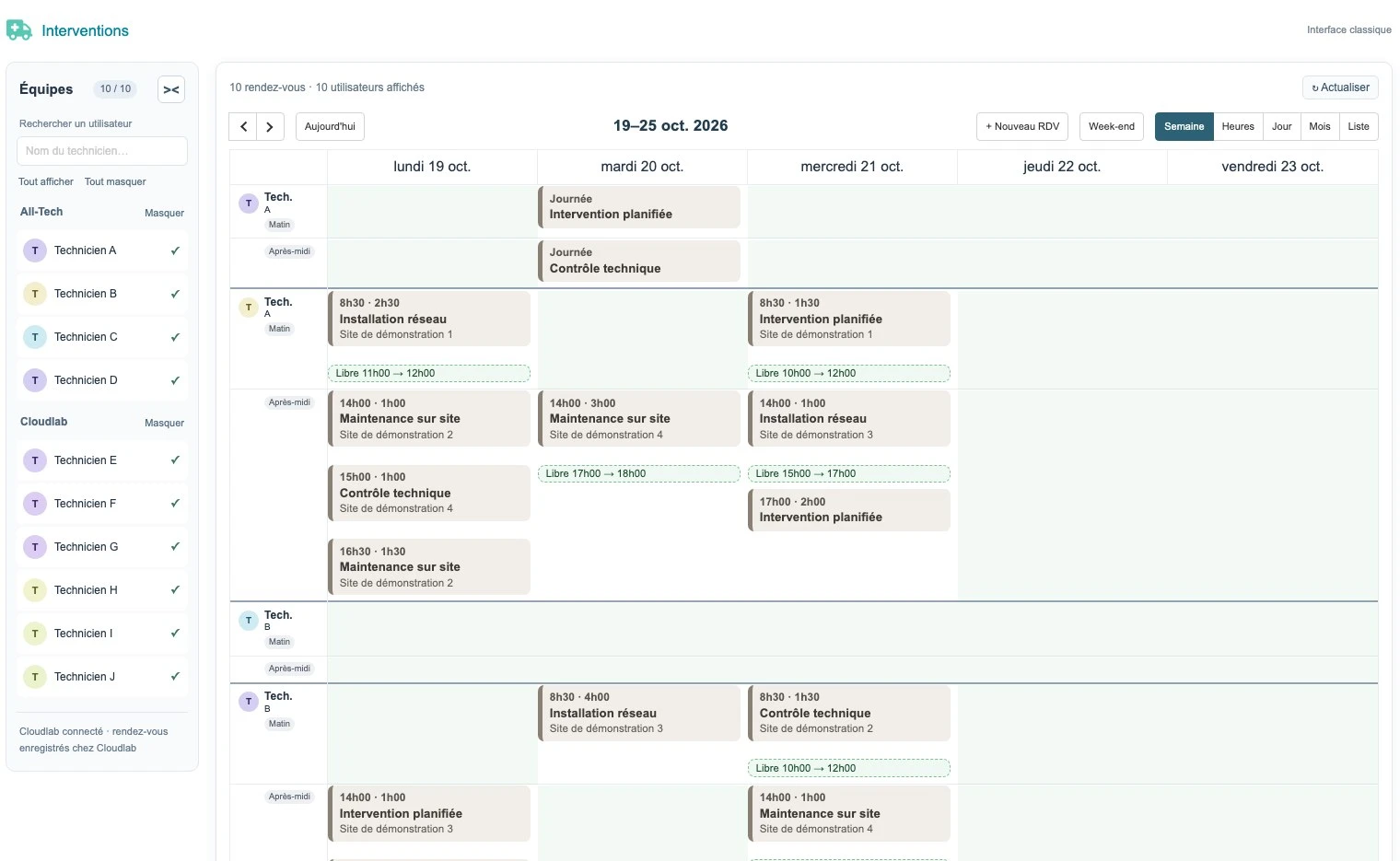Click Technicien J avatar in sidebar
The height and width of the screenshot is (861, 1400).
(x=35, y=677)
